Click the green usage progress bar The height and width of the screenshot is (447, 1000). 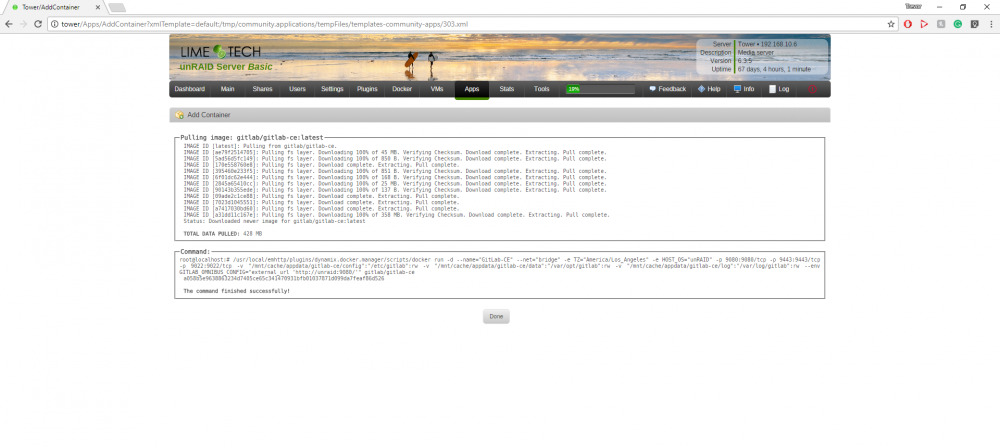click(600, 89)
